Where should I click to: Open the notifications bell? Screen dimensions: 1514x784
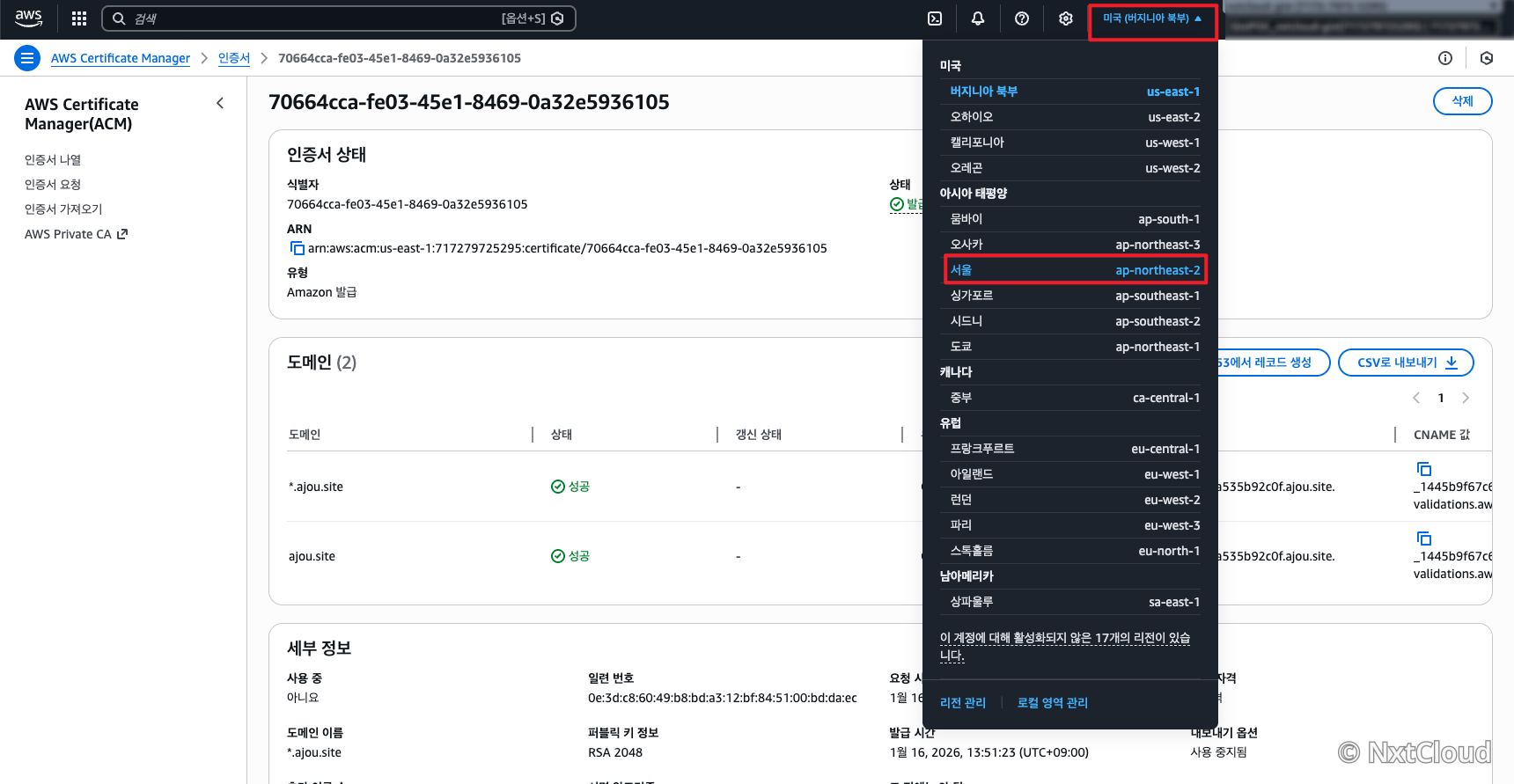point(978,18)
